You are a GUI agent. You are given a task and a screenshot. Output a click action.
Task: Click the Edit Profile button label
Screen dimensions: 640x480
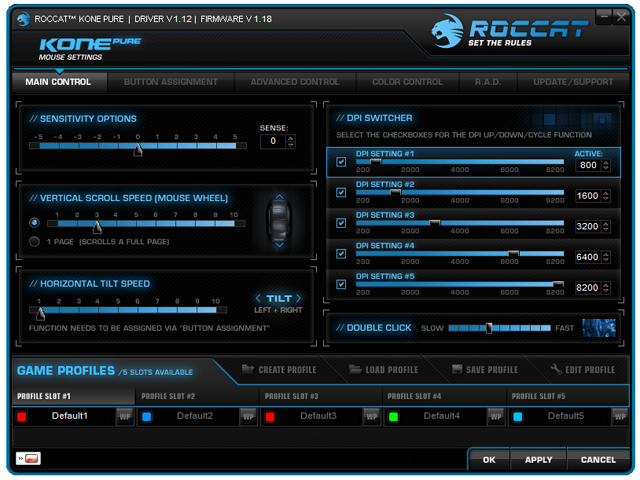click(590, 370)
